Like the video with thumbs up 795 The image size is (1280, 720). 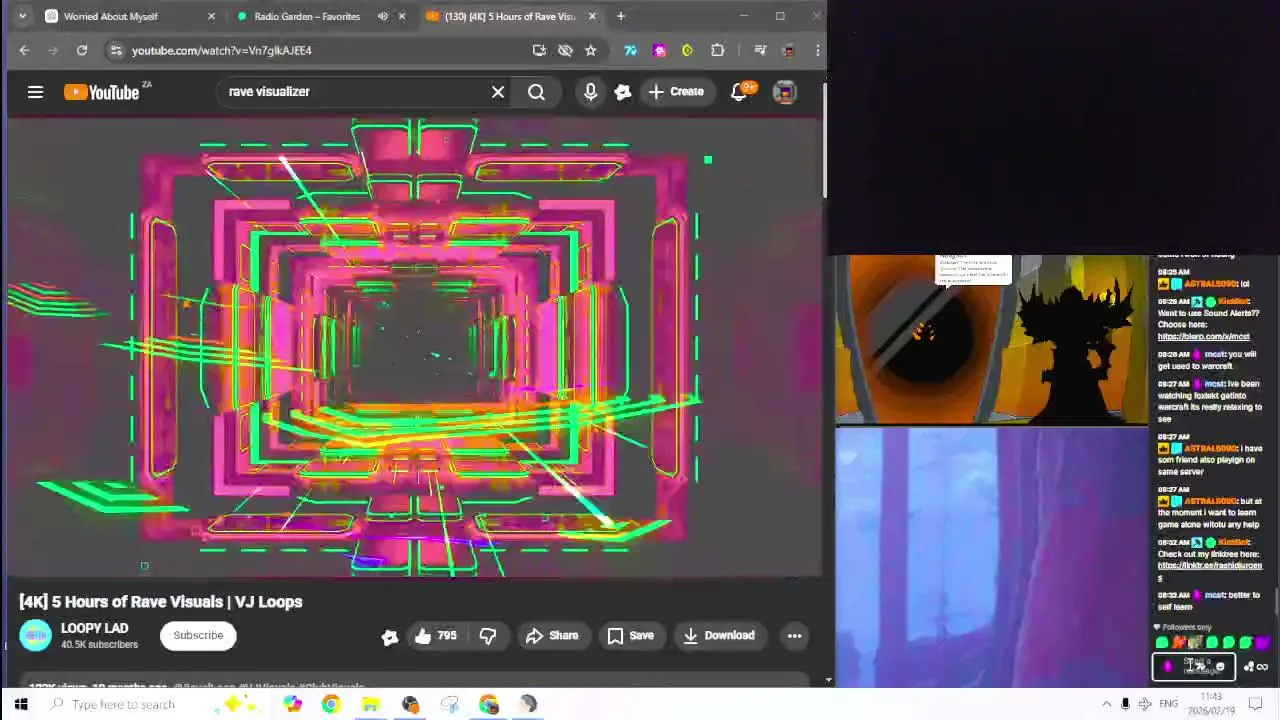pyautogui.click(x=436, y=636)
